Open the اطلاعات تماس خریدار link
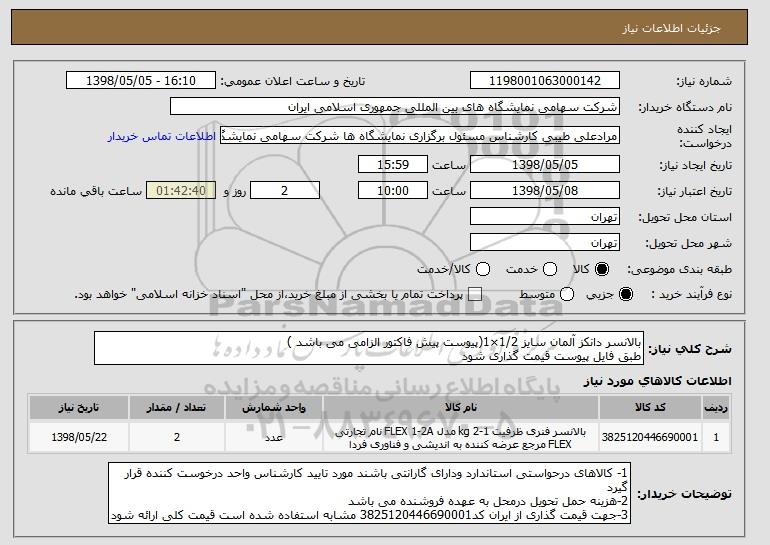The width and height of the screenshot is (770, 545). [x=162, y=136]
